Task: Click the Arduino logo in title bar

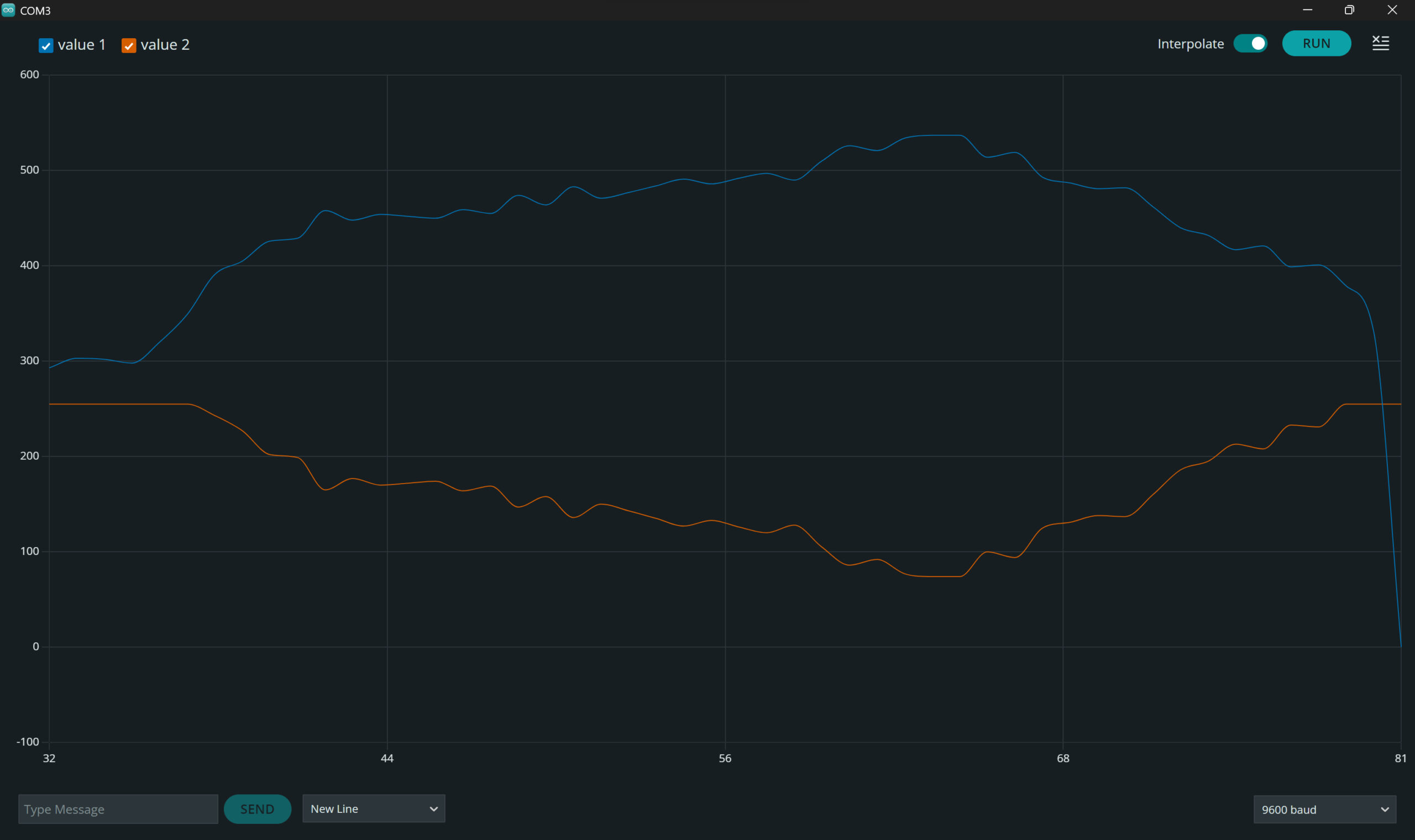Action: click(x=8, y=10)
